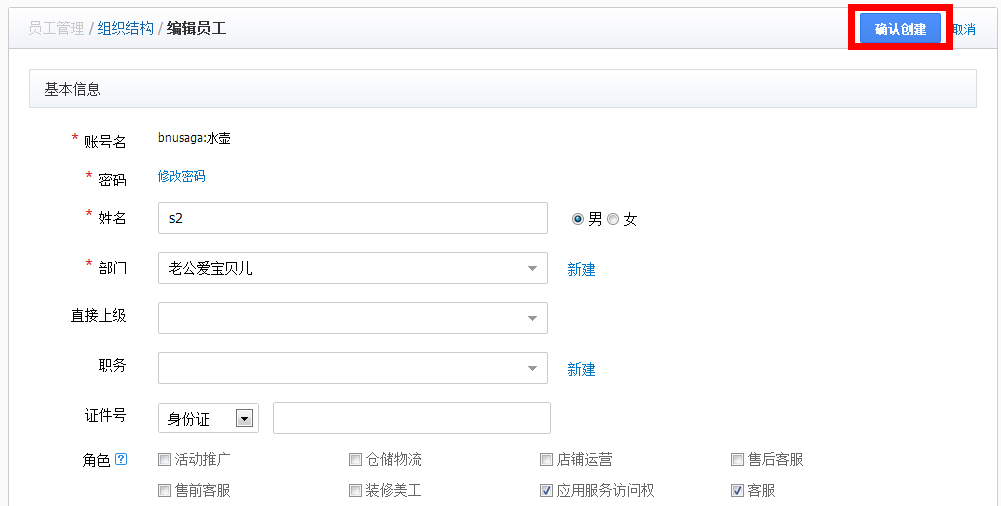Click the 角色 help question icon
Image resolution: width=1001 pixels, height=506 pixels.
[x=121, y=460]
